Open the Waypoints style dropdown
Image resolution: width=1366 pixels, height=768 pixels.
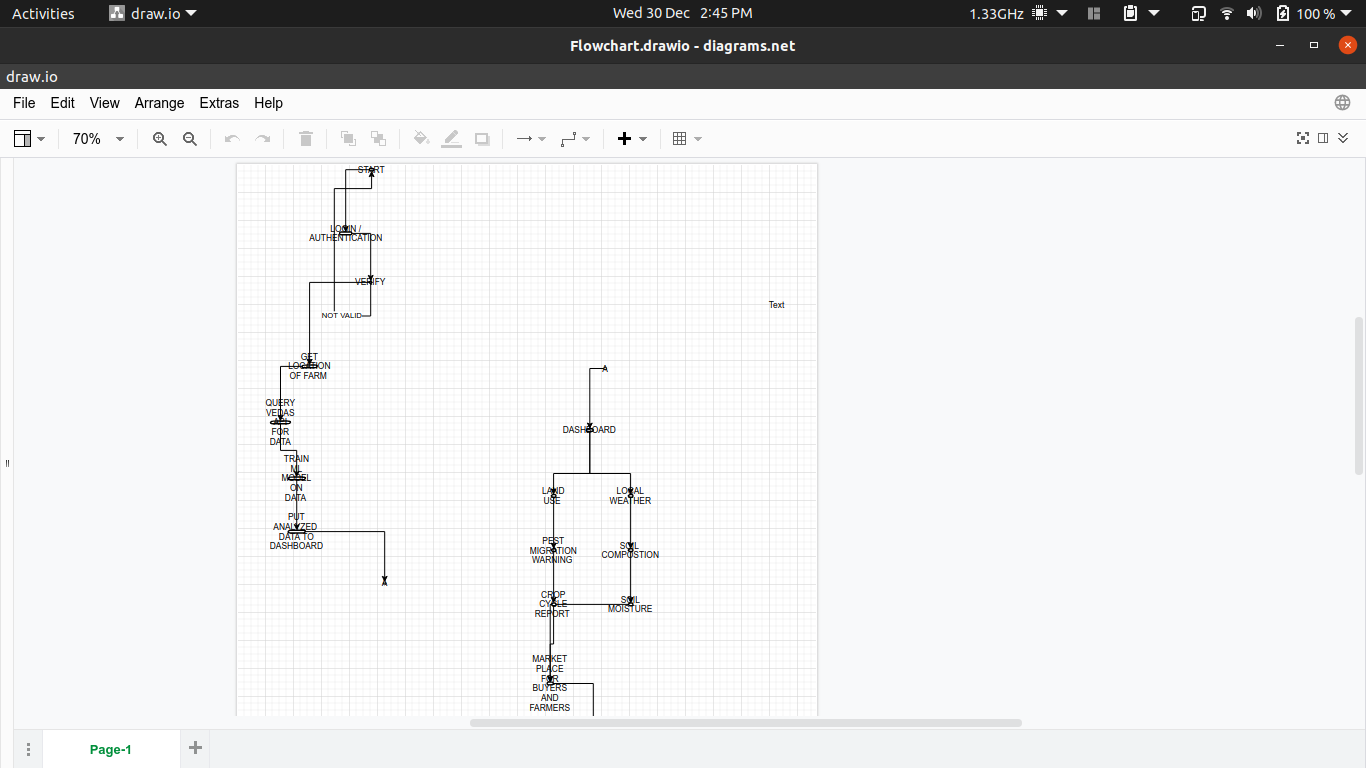(575, 139)
